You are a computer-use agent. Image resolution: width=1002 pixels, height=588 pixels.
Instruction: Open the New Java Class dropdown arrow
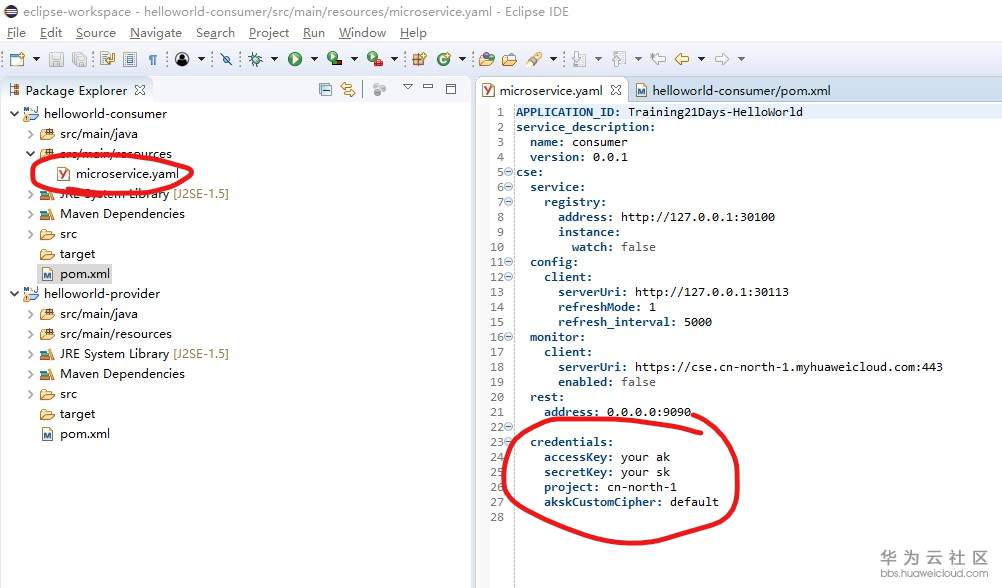click(x=462, y=59)
